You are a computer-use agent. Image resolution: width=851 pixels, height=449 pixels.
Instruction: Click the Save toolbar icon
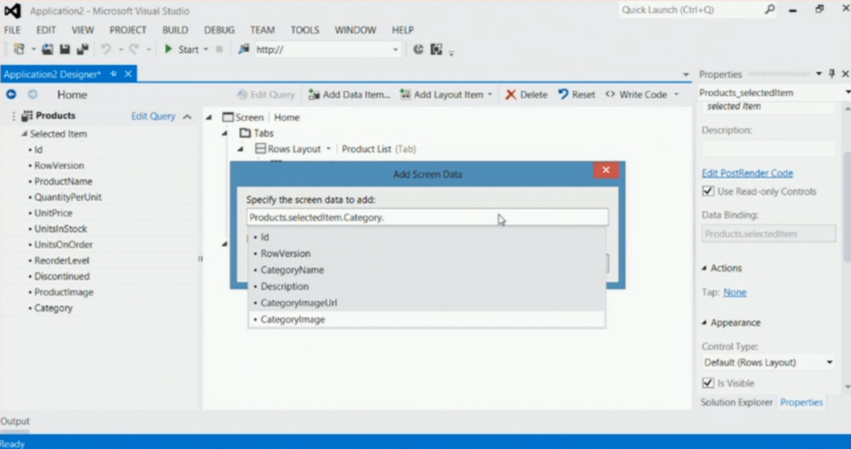click(x=65, y=49)
